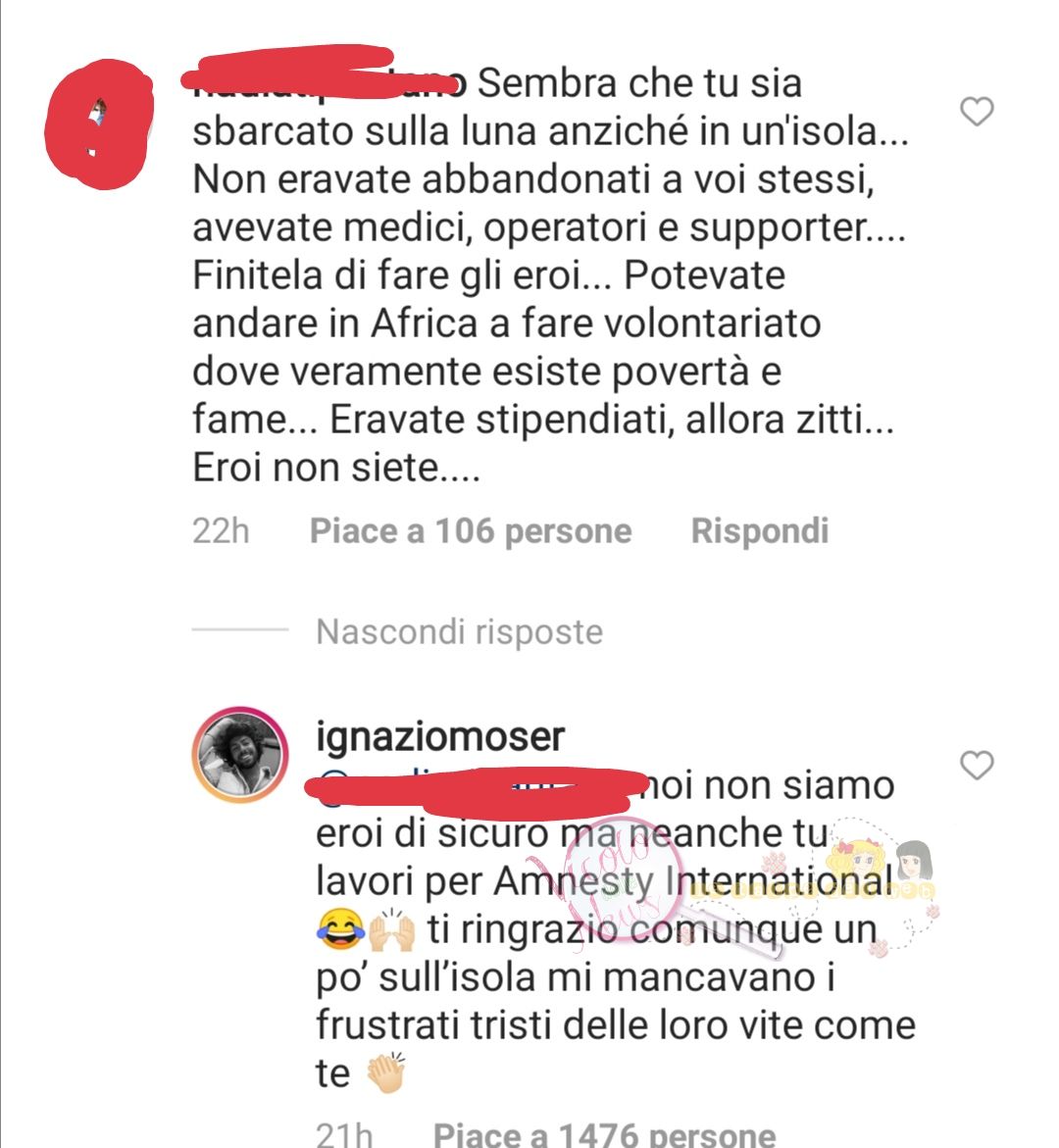Open ignaziomoser's round profile picture

coord(239,755)
